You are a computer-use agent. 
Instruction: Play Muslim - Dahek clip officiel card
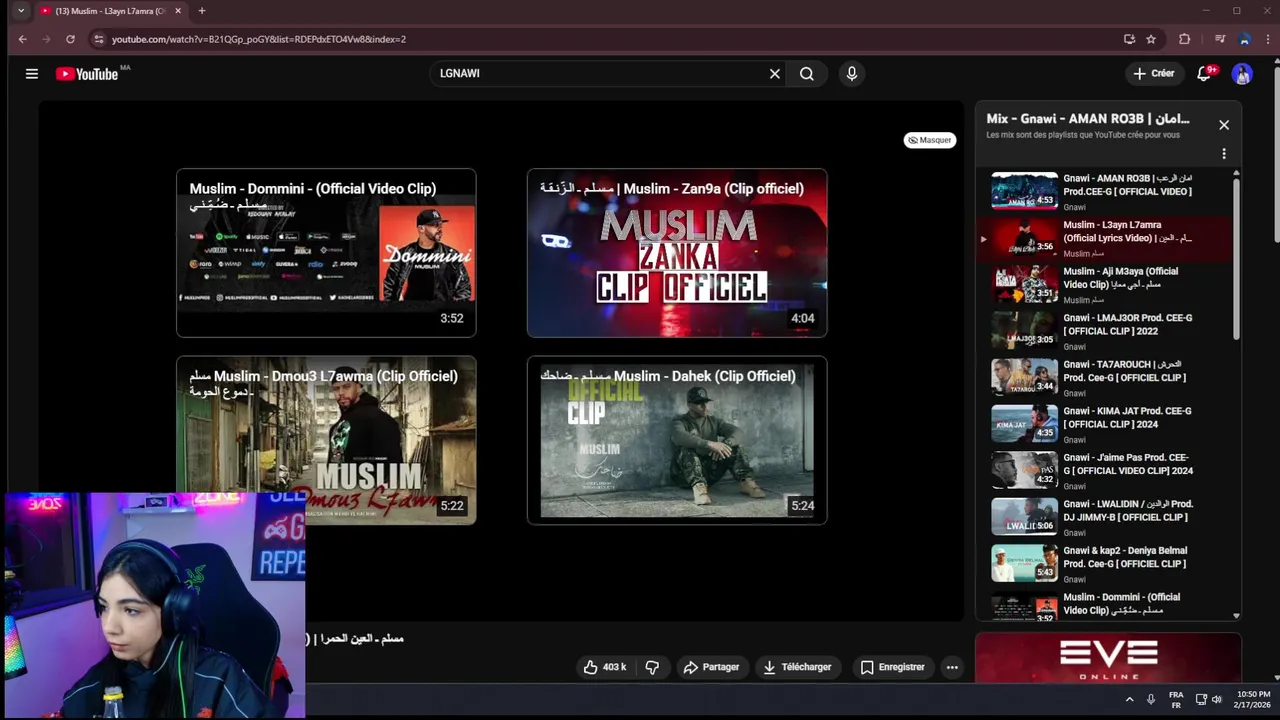(677, 440)
